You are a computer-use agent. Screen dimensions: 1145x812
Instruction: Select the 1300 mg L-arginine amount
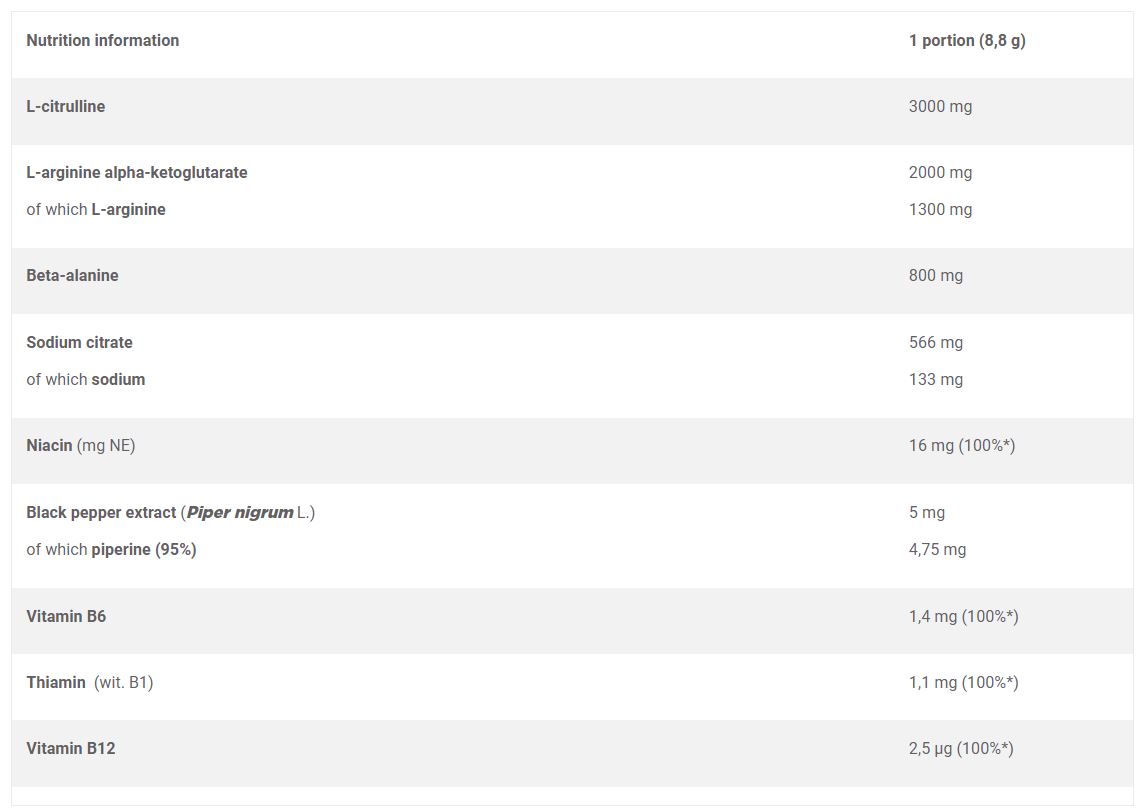[940, 210]
